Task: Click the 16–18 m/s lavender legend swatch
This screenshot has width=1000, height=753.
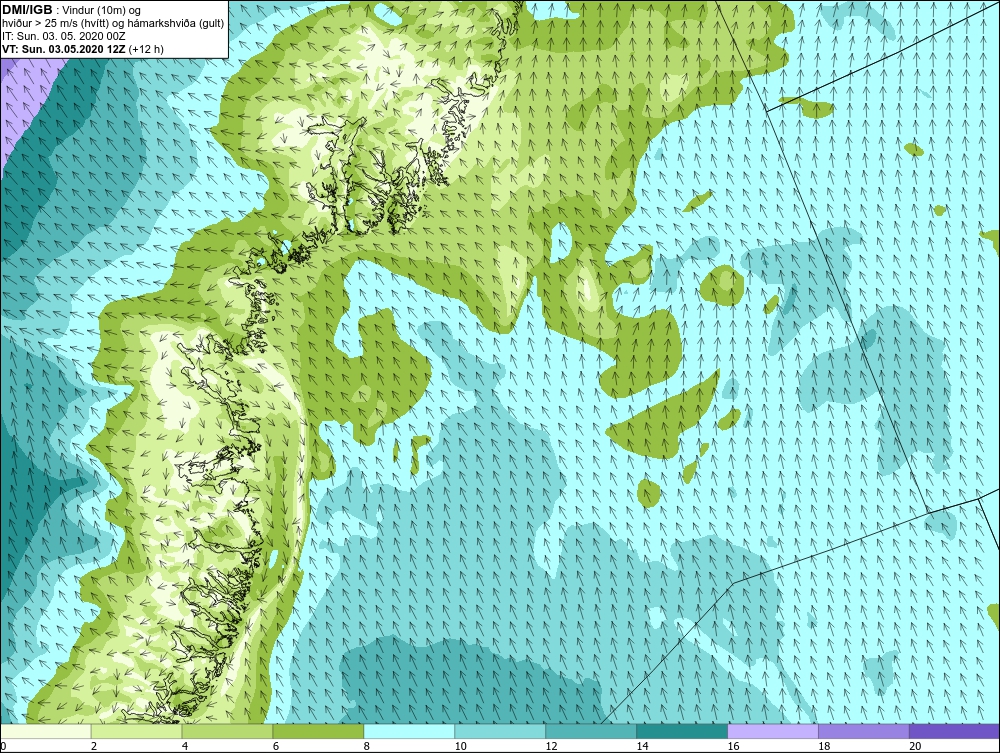Action: (x=773, y=731)
